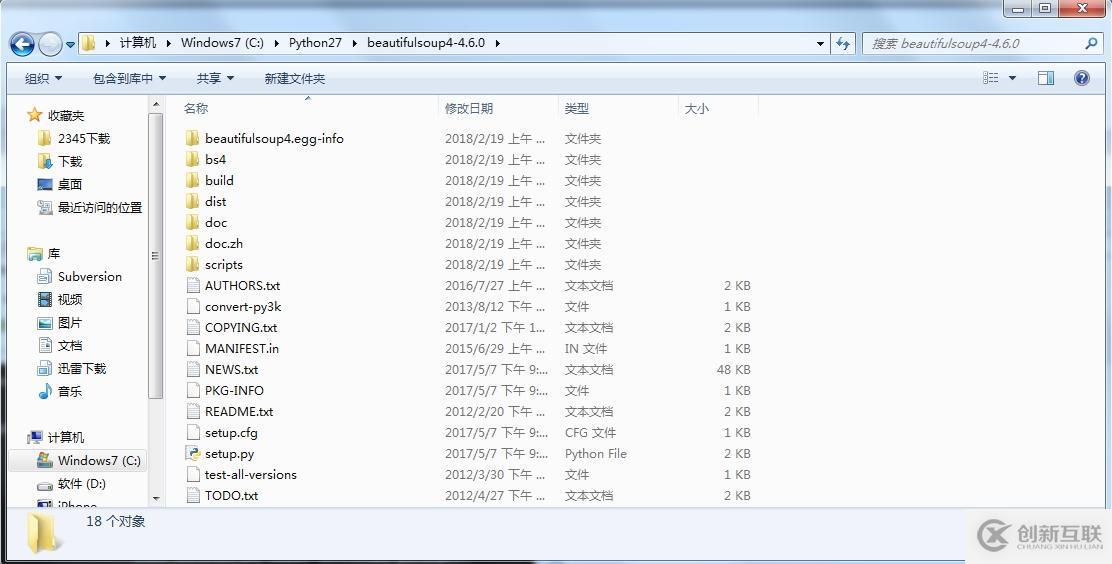Screen dimensions: 1112x564
Task: Click the navigation pane scrollbar
Action: click(156, 257)
